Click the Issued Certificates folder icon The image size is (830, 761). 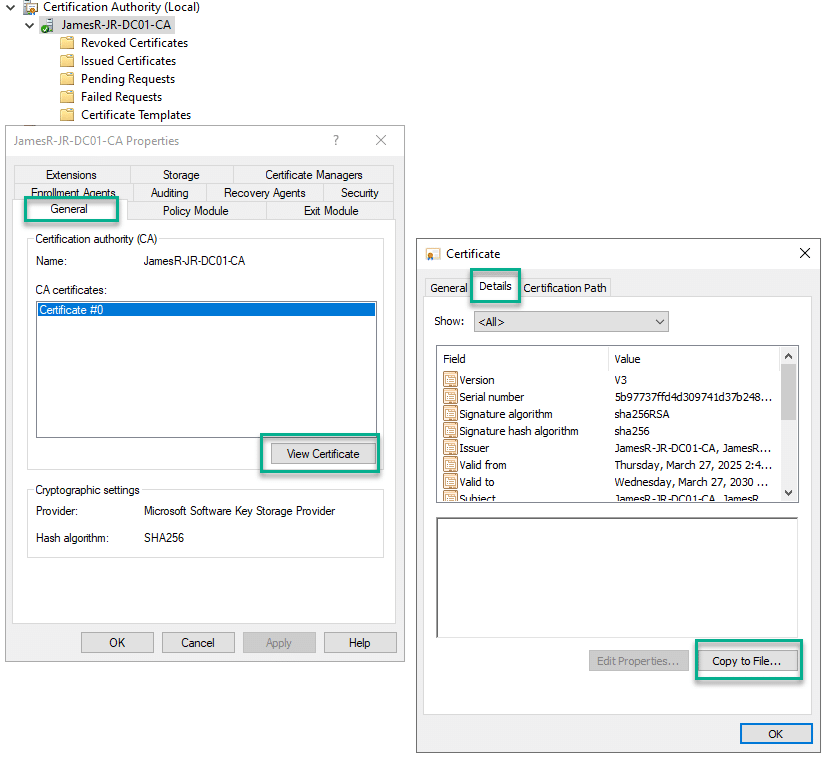67,61
